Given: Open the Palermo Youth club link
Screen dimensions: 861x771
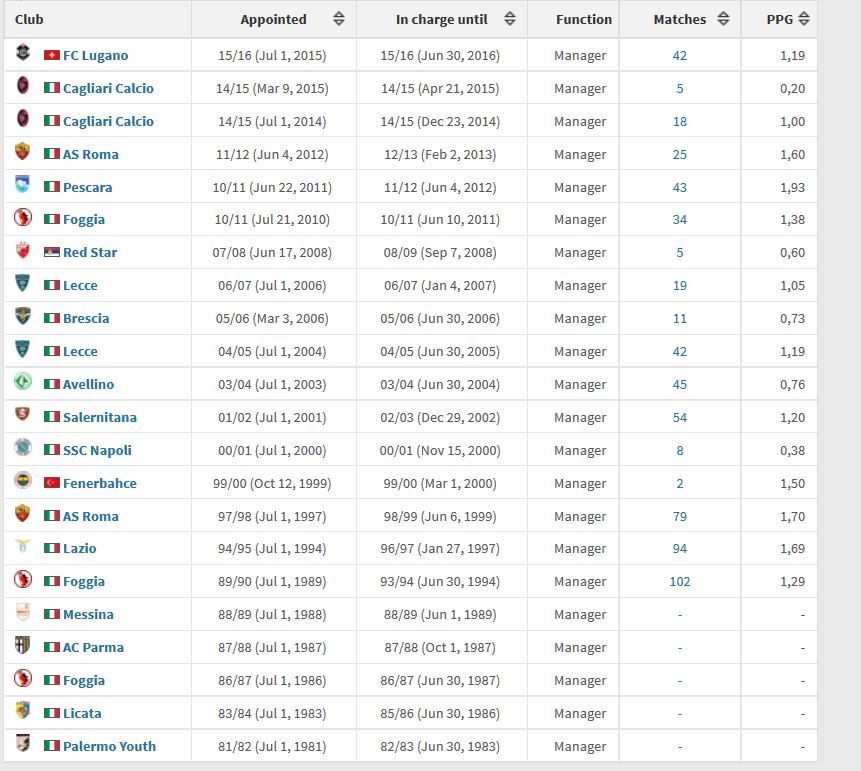Looking at the screenshot, I should tap(109, 746).
